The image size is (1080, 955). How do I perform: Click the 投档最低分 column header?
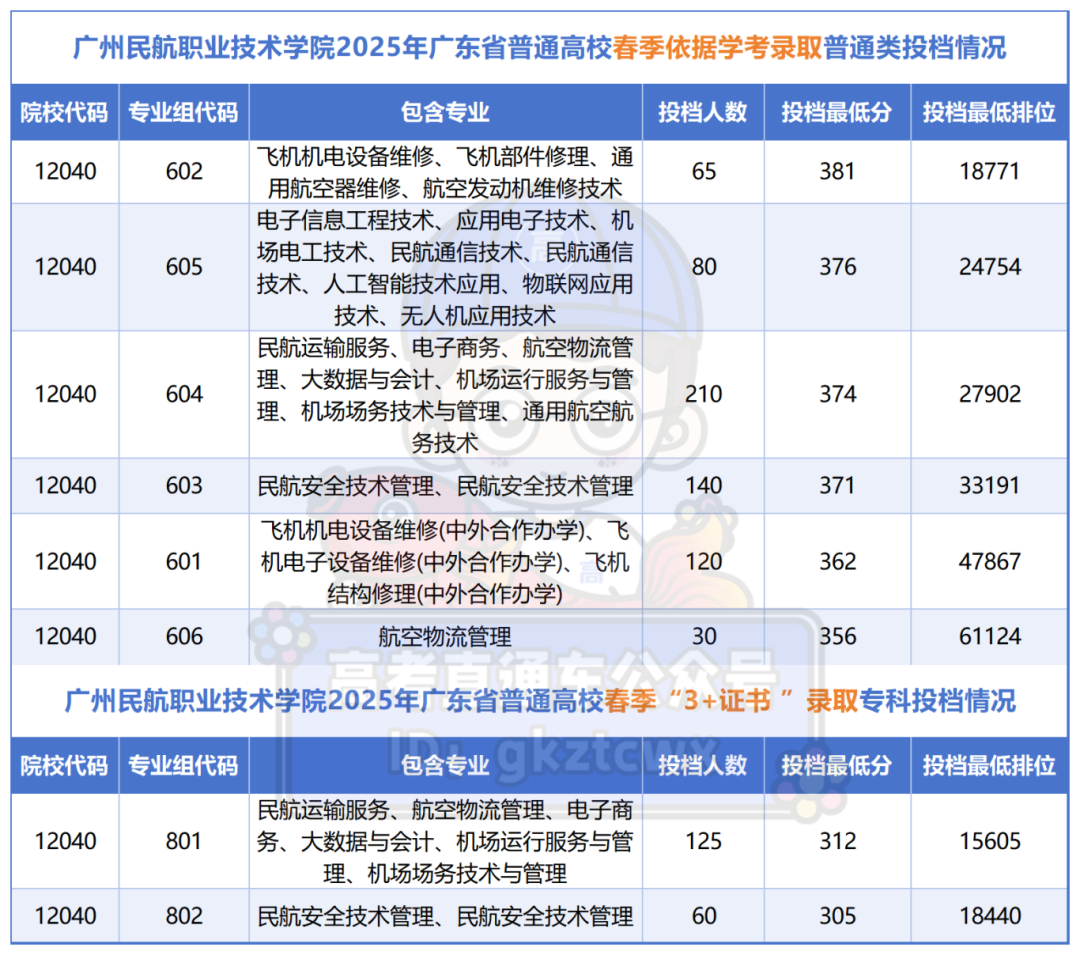837,113
